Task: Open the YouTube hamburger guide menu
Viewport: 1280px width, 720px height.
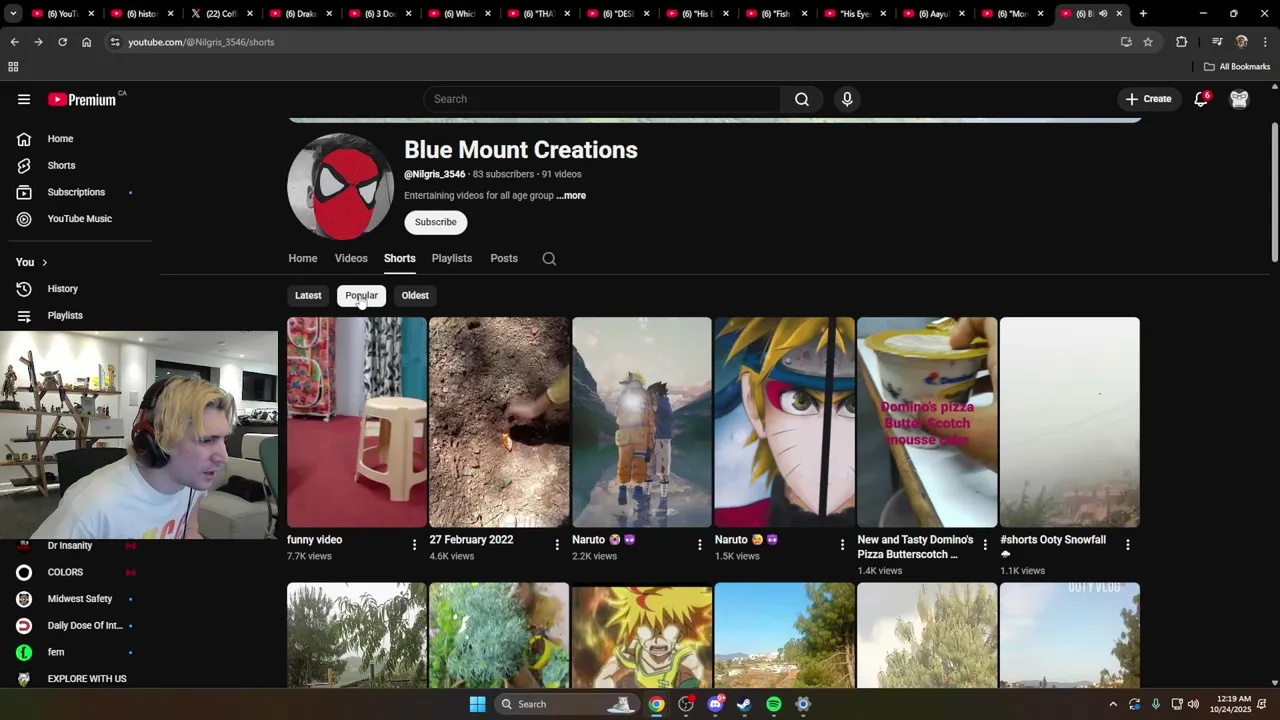Action: pyautogui.click(x=24, y=99)
